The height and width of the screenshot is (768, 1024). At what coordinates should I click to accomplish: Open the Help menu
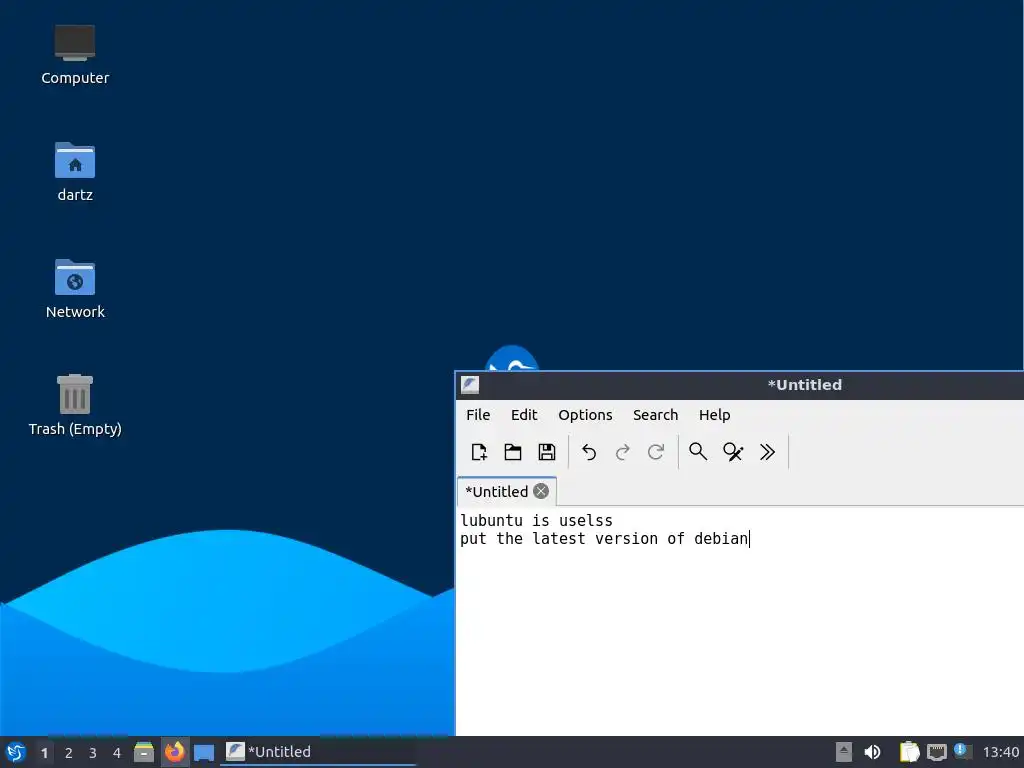[714, 415]
